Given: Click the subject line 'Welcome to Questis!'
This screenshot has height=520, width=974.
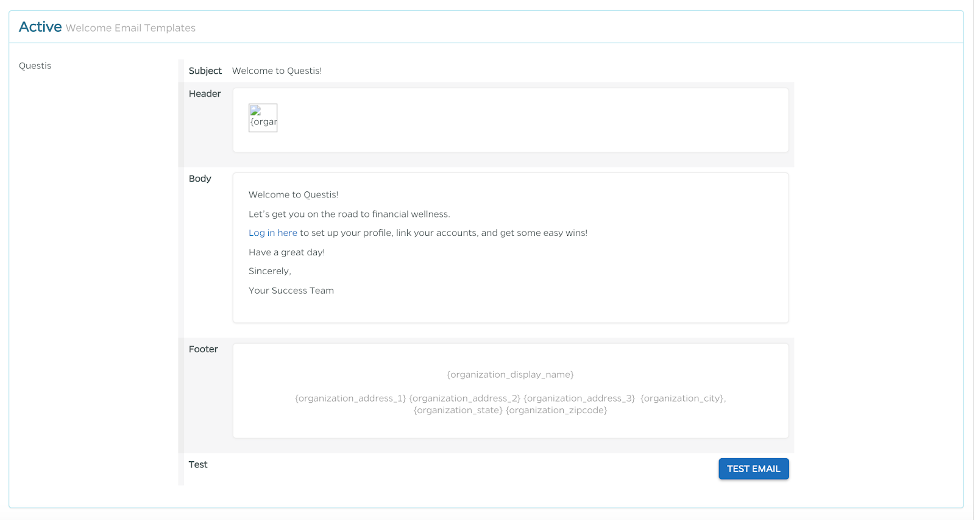Looking at the screenshot, I should (x=277, y=71).
